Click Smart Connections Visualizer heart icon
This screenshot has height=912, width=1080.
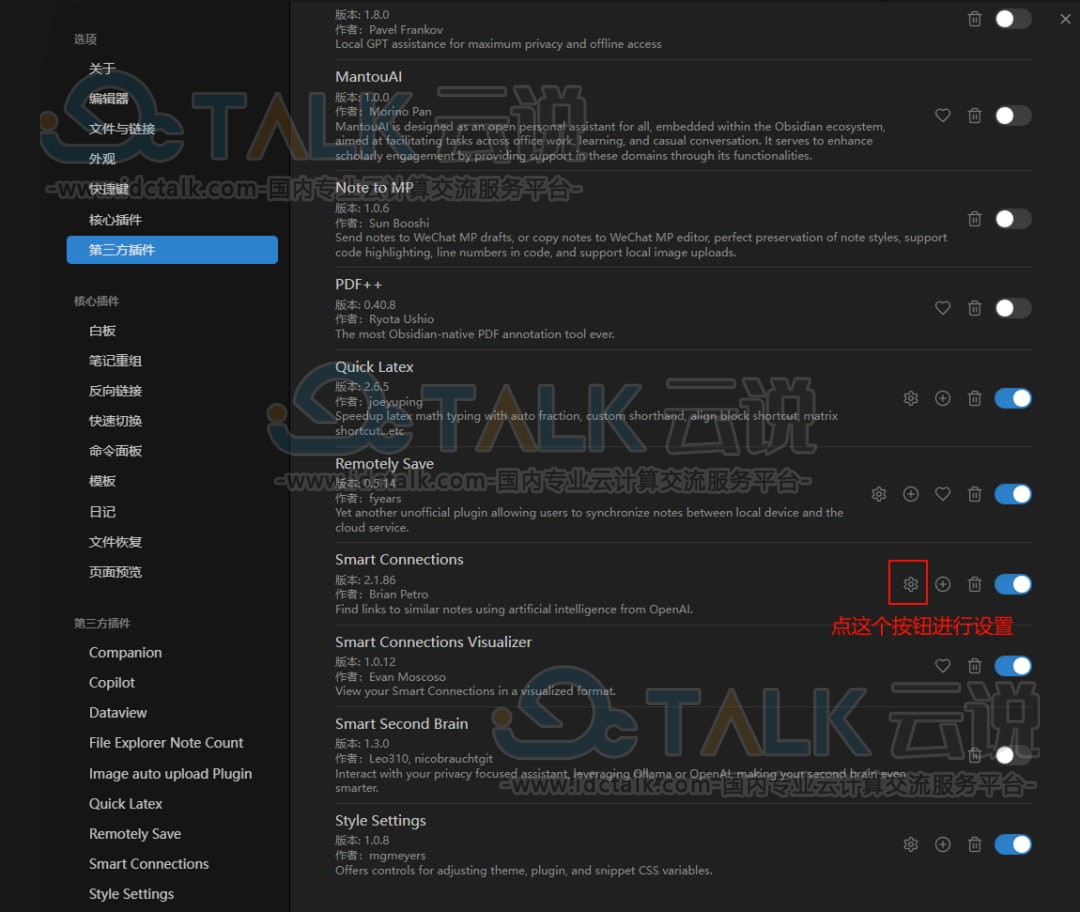(942, 665)
